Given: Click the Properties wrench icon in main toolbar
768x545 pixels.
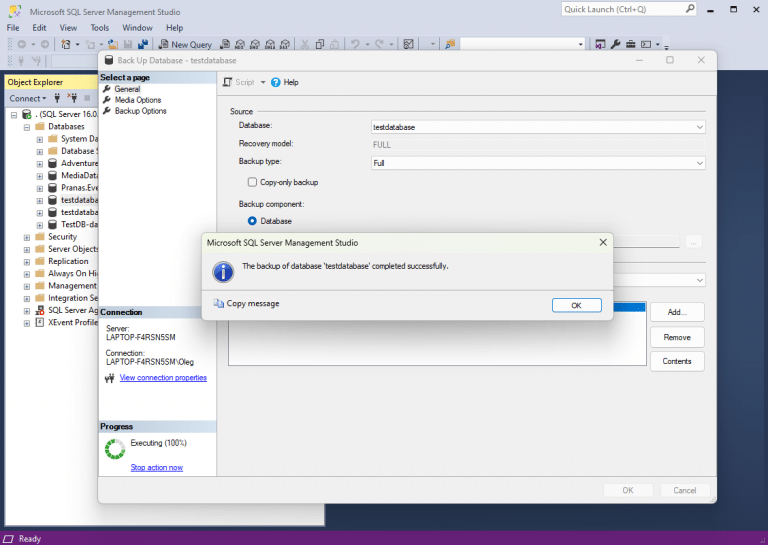Looking at the screenshot, I should click(616, 45).
